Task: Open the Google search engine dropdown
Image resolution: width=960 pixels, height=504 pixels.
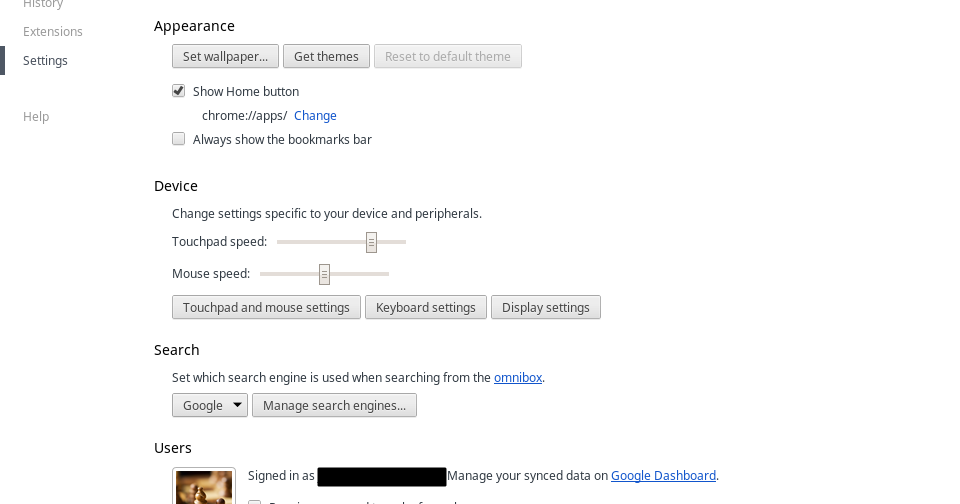Action: 210,405
